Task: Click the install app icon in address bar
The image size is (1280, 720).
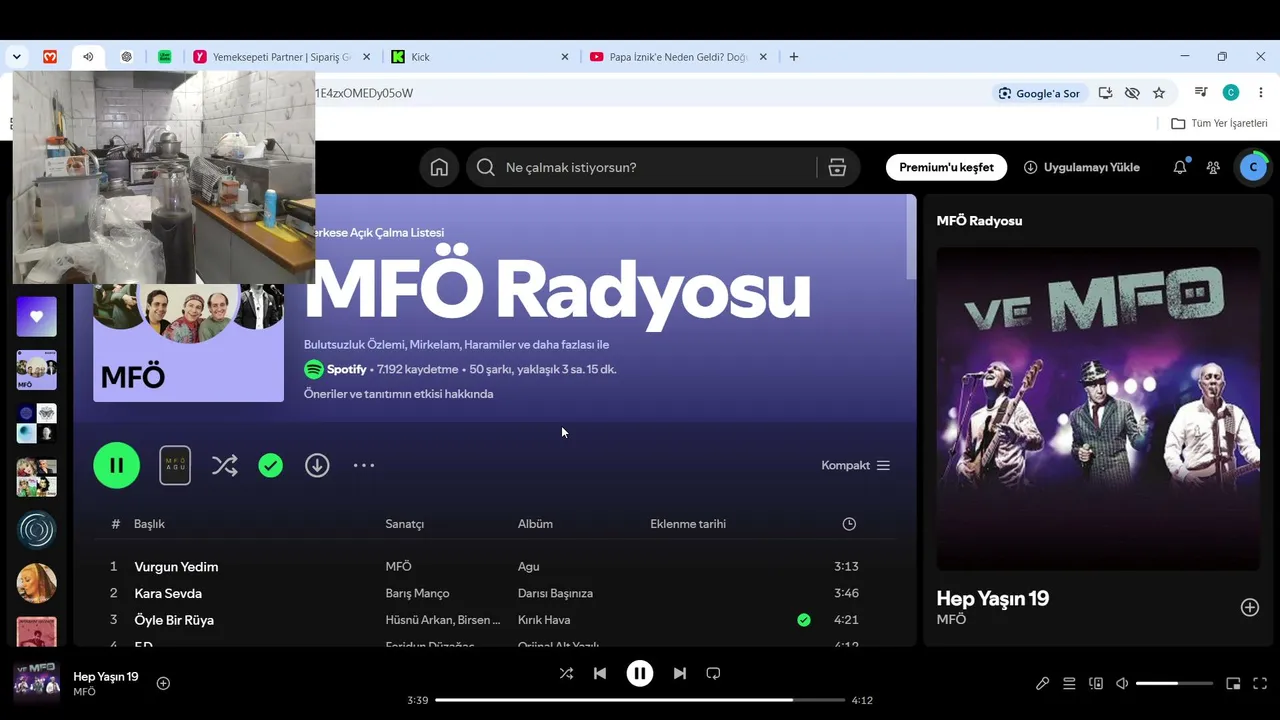Action: pos(1105,93)
